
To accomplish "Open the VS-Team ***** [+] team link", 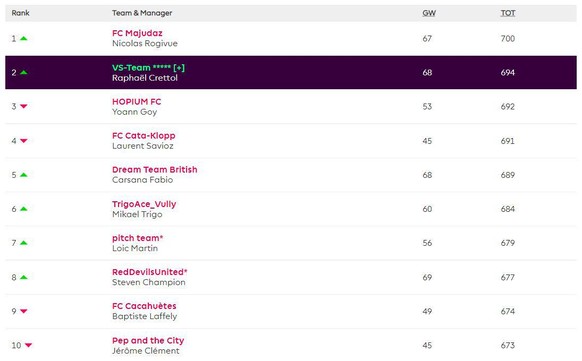I will tap(148, 68).
